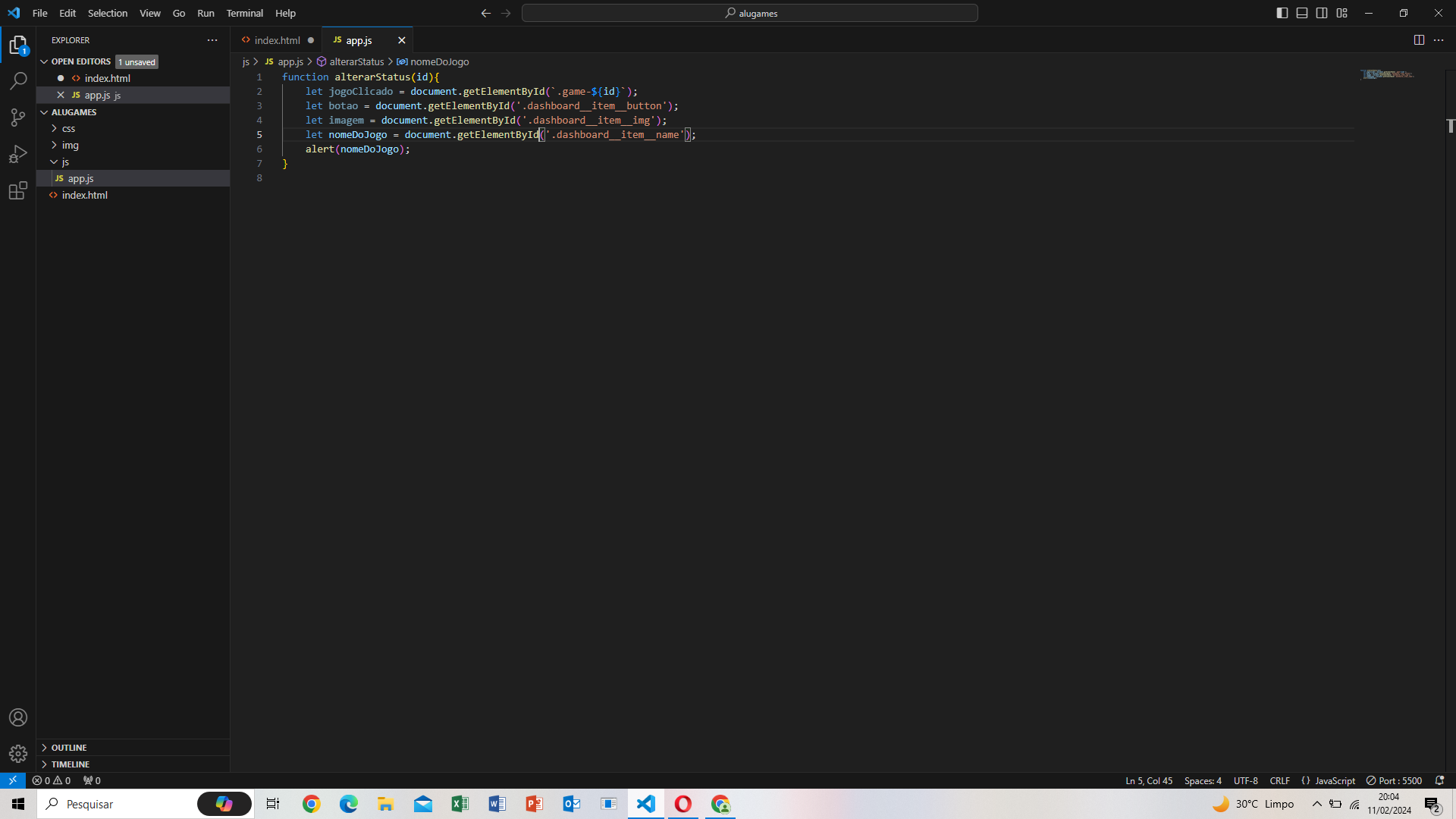Open Excel from the taskbar
This screenshot has width=1456, height=819.
pos(460,804)
